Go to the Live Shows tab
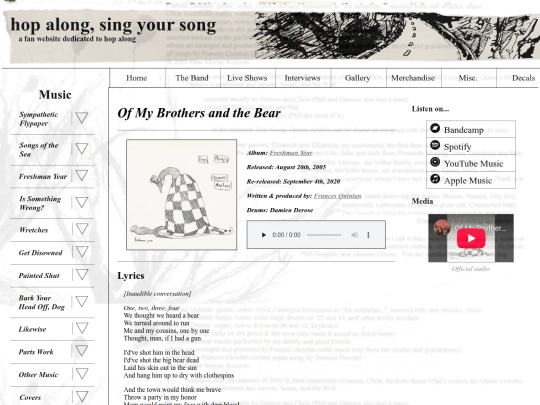Viewport: 540px width, 405px height. (x=247, y=78)
